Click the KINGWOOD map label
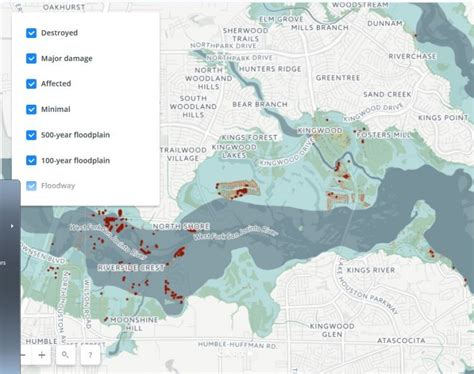The width and height of the screenshot is (474, 374). [x=320, y=130]
